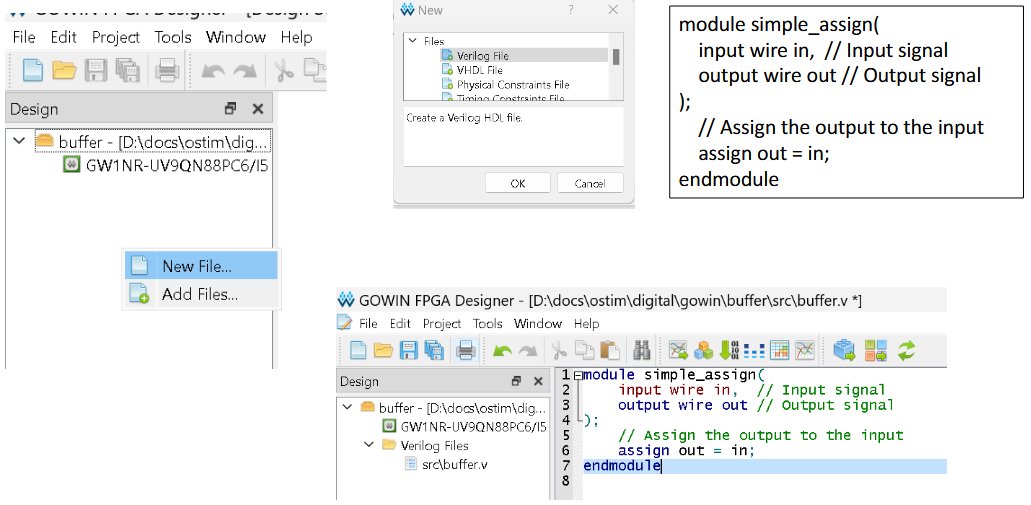Choose Add Files... from the context menu

pos(201,294)
